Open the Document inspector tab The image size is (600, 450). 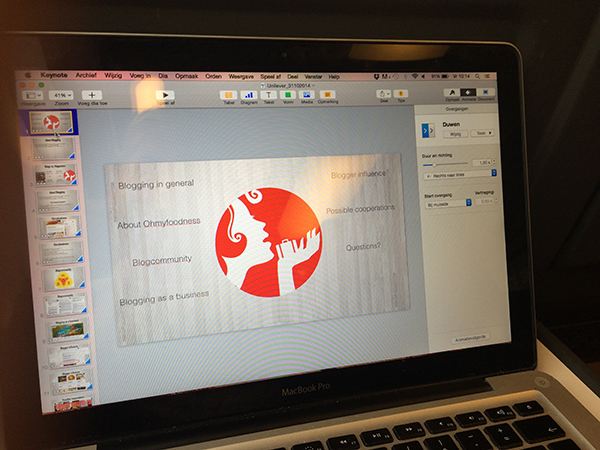486,92
